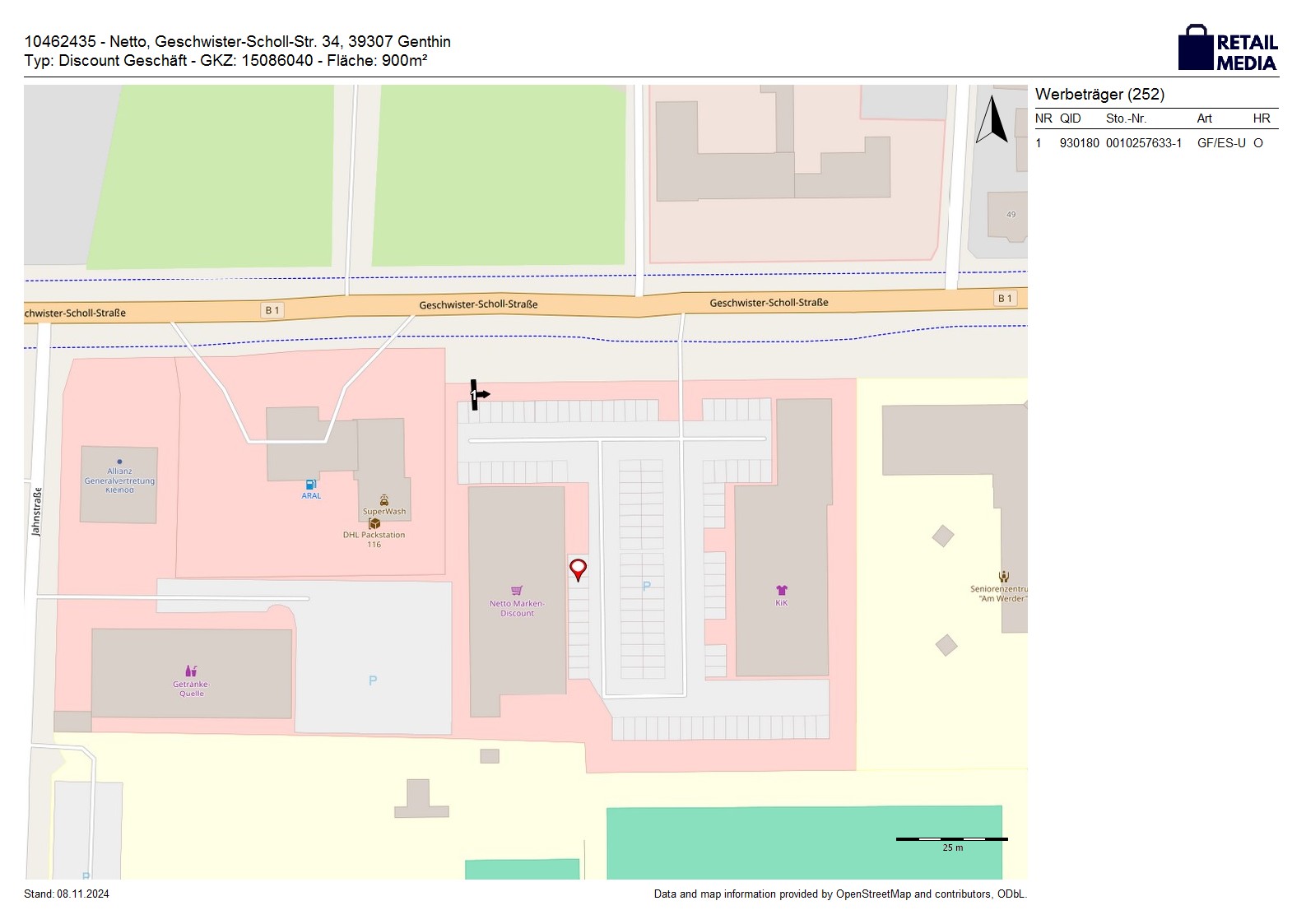
Task: Select the Netto Marken-Discount shopping cart icon
Action: pyautogui.click(x=517, y=591)
